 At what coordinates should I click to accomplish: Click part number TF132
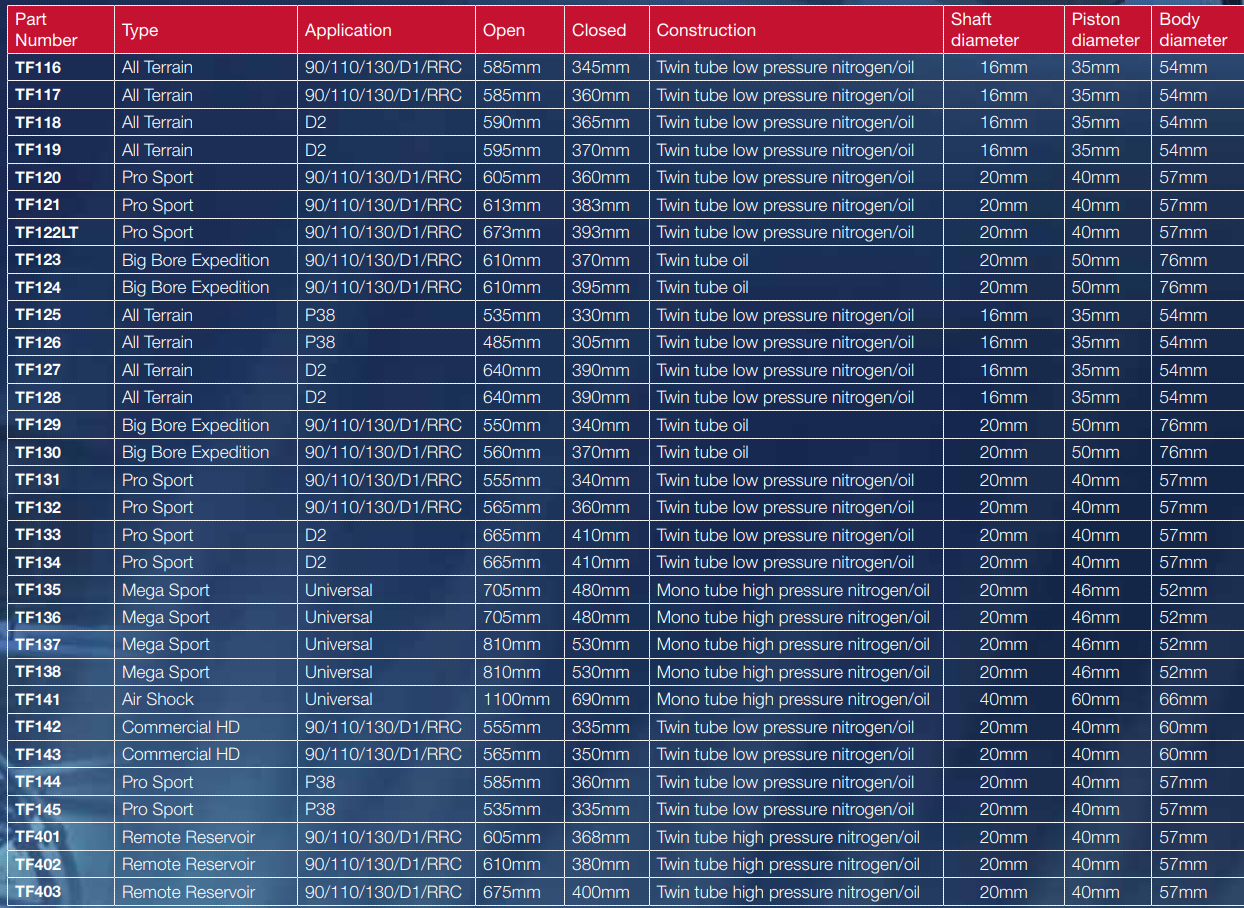tap(38, 508)
